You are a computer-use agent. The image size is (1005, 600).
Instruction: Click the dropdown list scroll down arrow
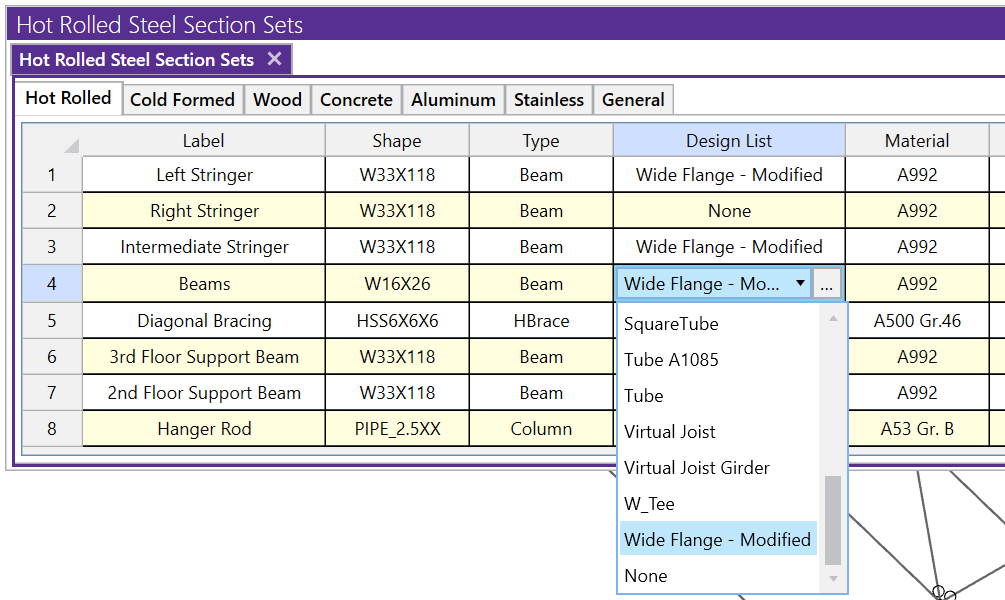832,579
